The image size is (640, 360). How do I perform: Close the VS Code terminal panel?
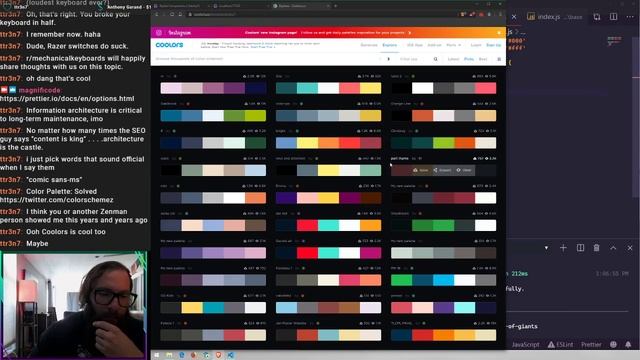[x=630, y=248]
